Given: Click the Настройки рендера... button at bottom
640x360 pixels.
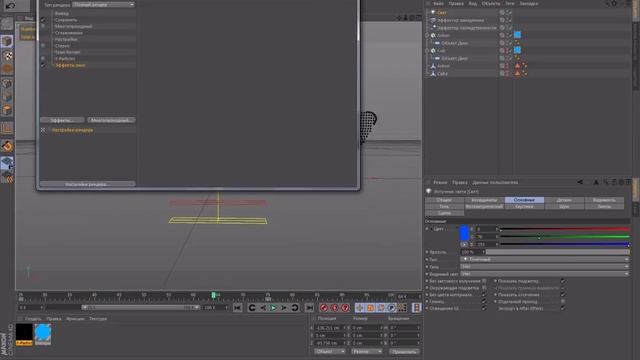Looking at the screenshot, I should click(x=88, y=184).
